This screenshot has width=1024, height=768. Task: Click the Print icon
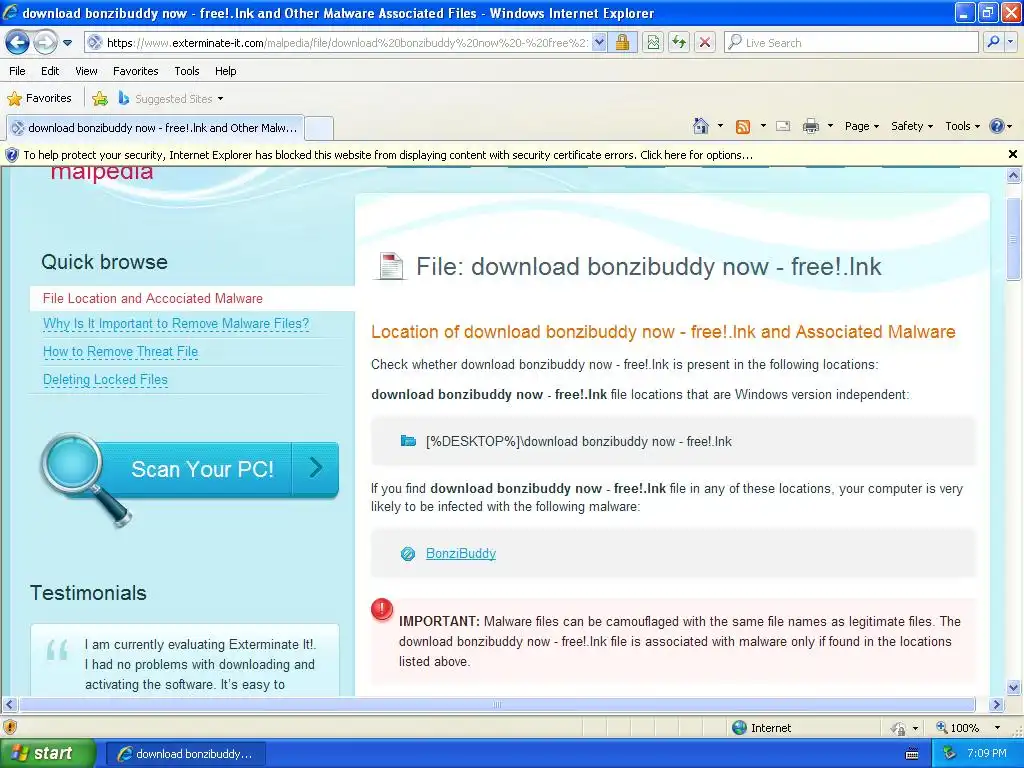pos(810,126)
